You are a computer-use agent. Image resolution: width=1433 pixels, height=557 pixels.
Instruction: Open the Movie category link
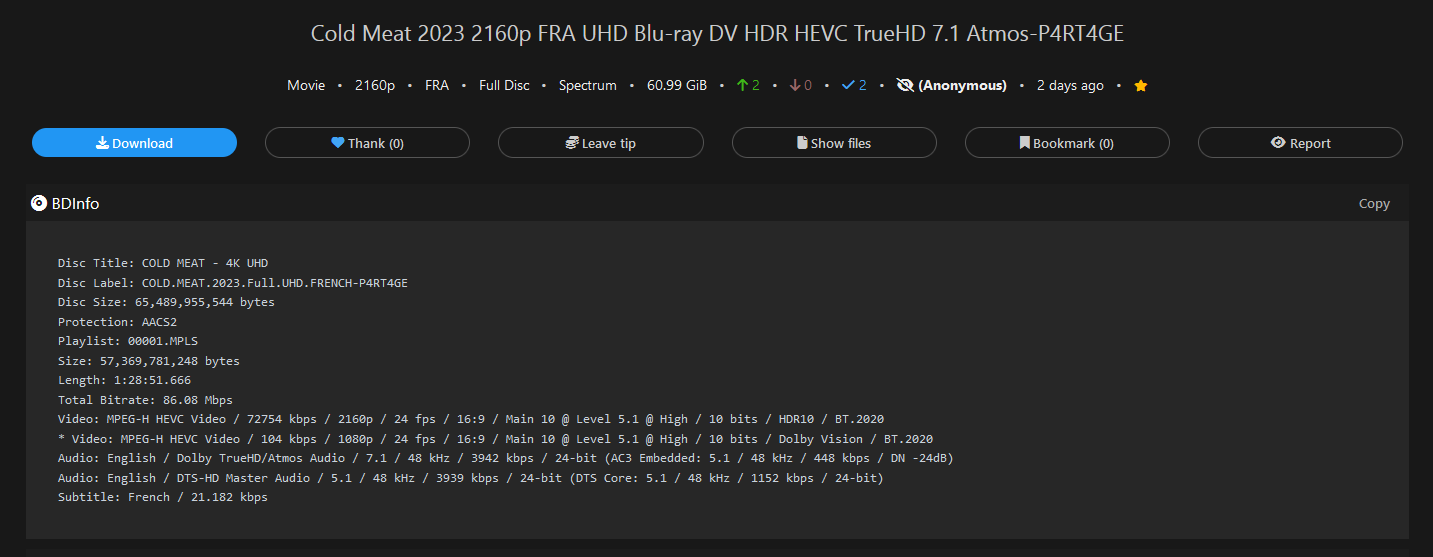click(306, 86)
